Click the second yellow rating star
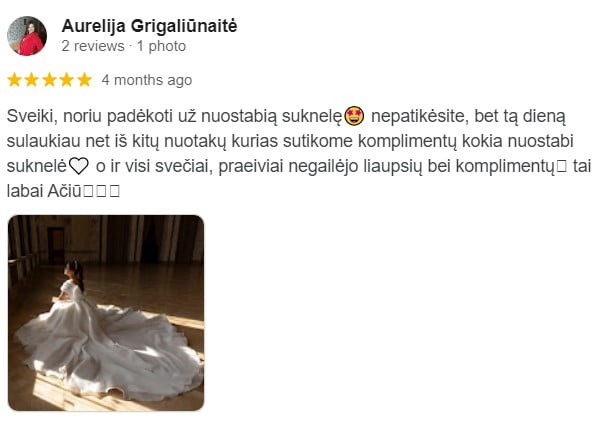The width and height of the screenshot is (597, 422). coord(32,80)
